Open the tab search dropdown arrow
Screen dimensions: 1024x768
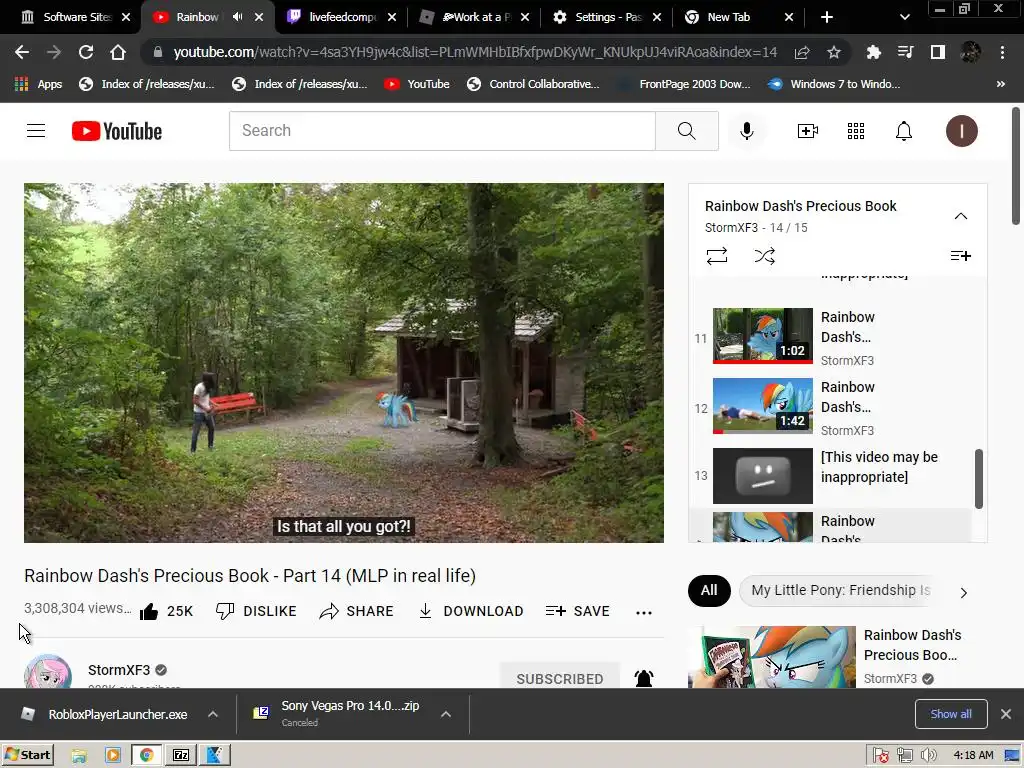point(904,17)
